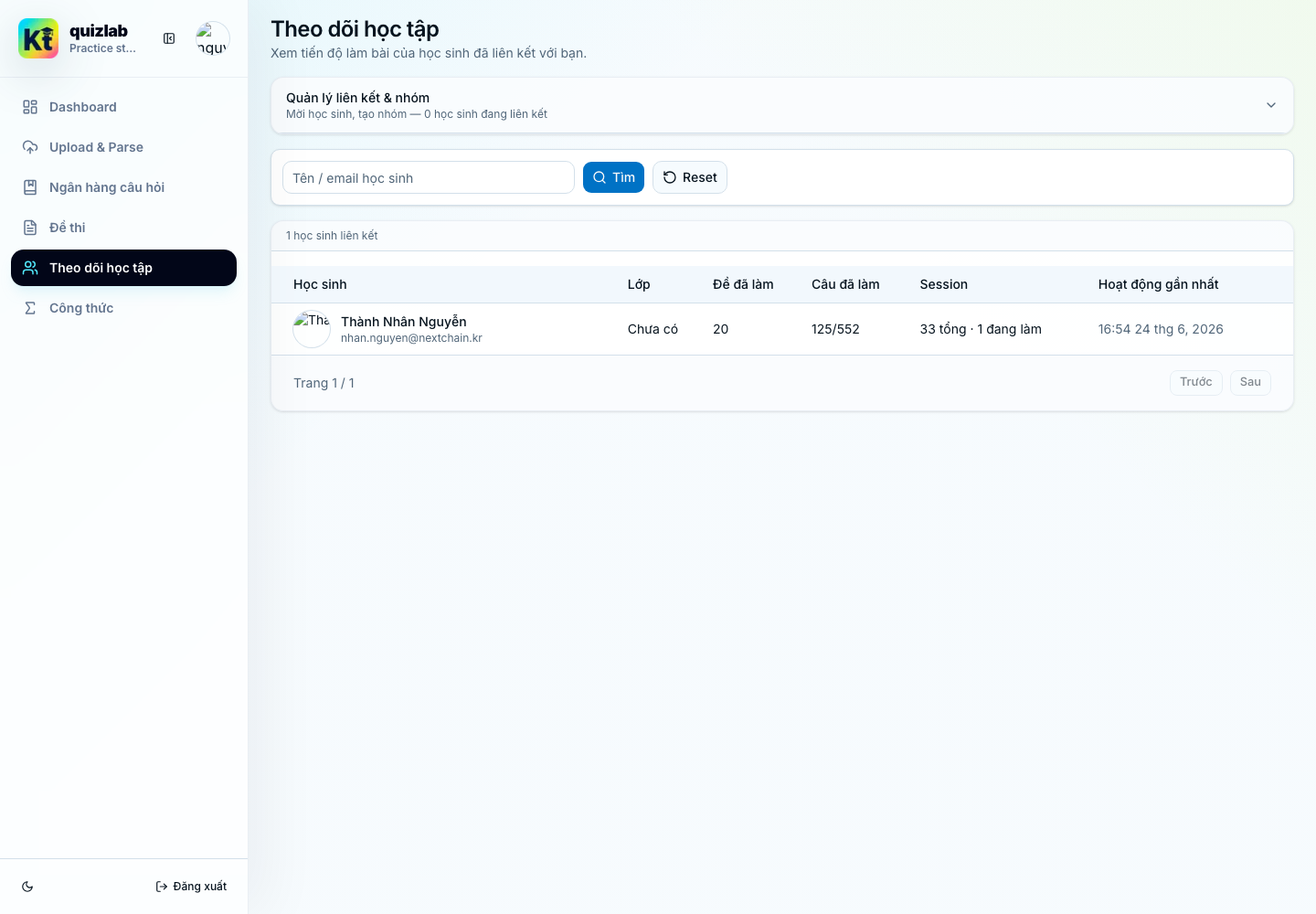1316x914 pixels.
Task: Go to the Dashboard menu item
Action: point(123,107)
